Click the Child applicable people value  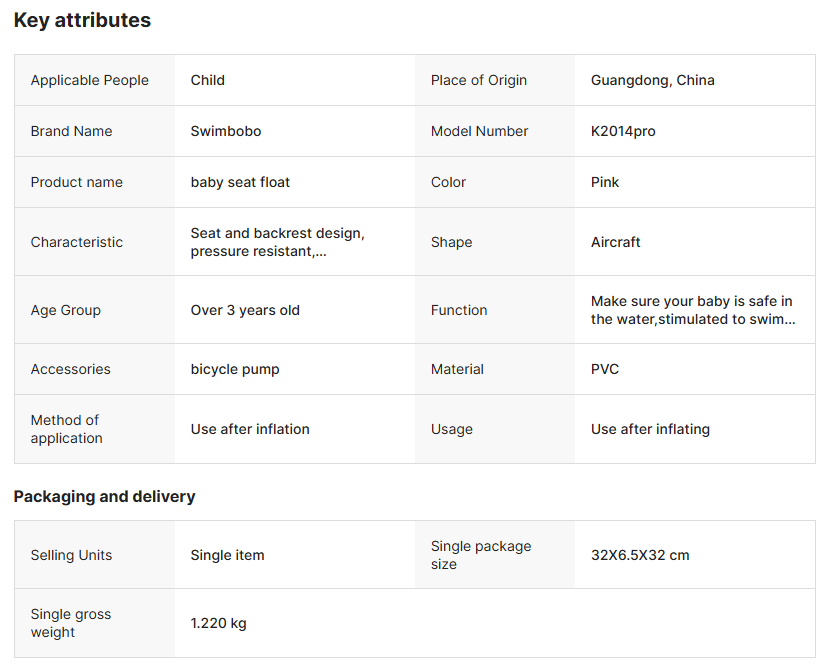207,80
